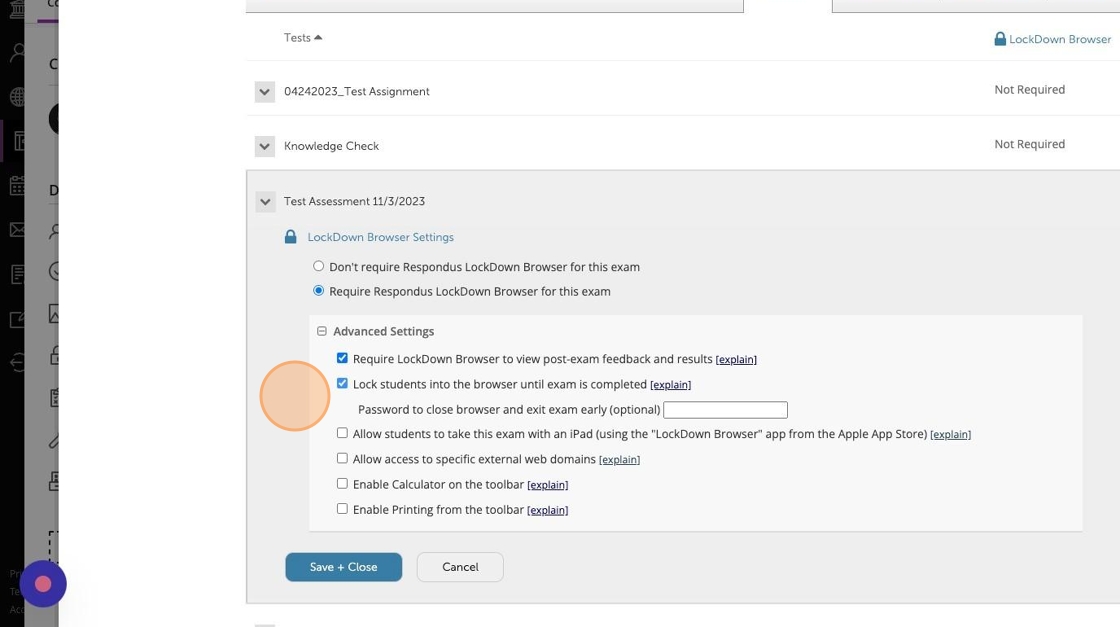Expand the 04242023_Test Assignment row chevron

pos(265,92)
